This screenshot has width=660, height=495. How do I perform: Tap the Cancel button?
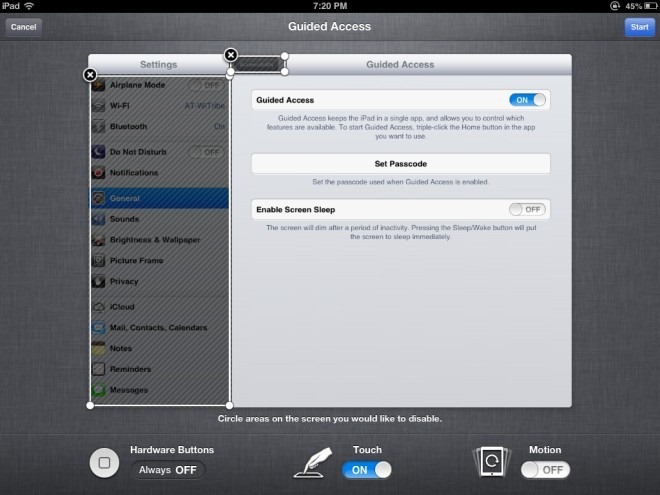24,27
